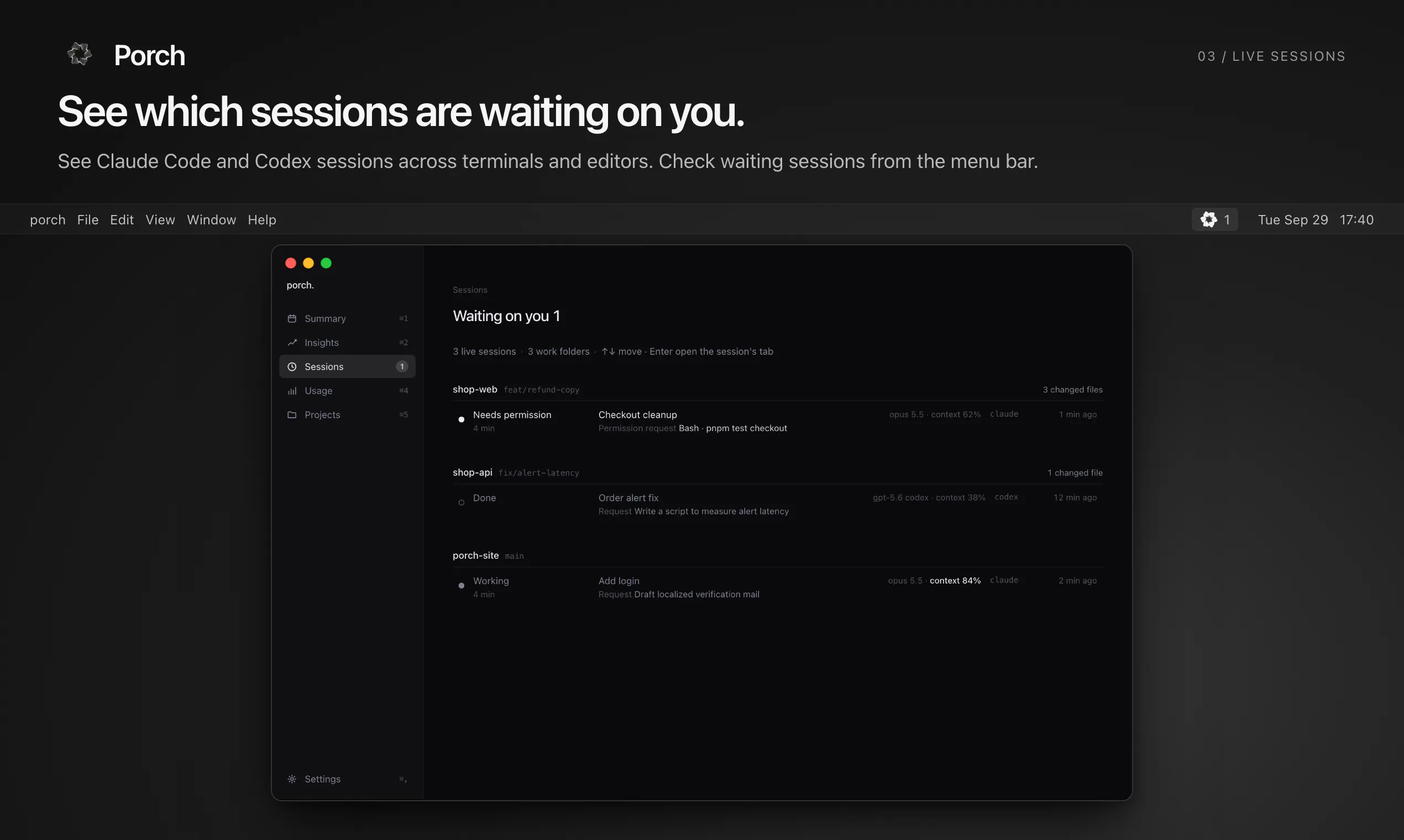Open the Porch menu bar status icon
This screenshot has height=840, width=1404.
pos(1214,219)
